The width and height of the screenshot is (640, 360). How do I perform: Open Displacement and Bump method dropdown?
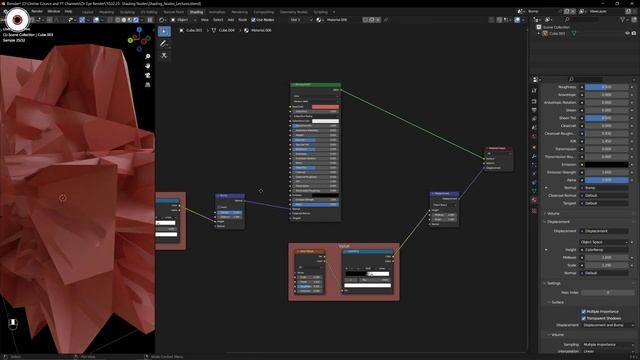click(x=608, y=325)
